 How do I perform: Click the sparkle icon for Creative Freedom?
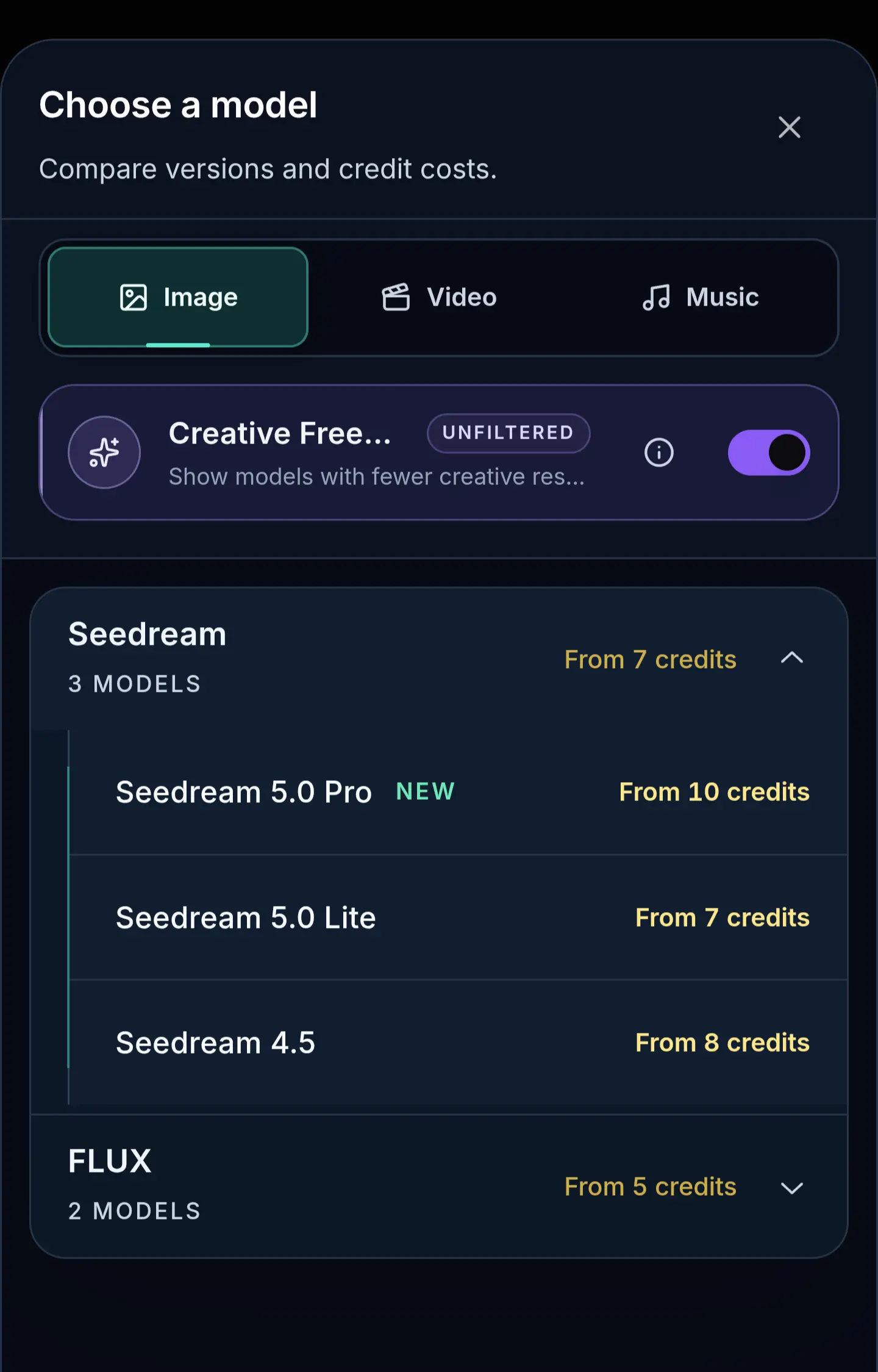click(104, 452)
